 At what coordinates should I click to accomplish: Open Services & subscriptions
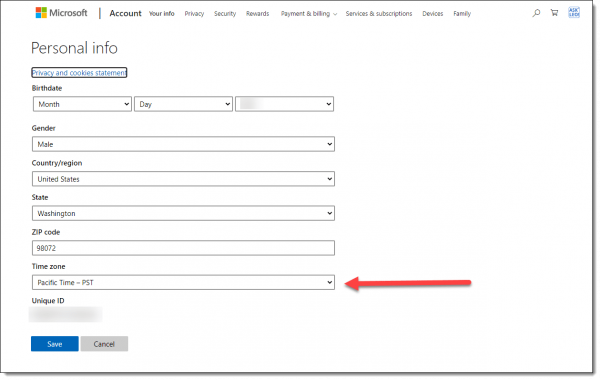coord(379,14)
